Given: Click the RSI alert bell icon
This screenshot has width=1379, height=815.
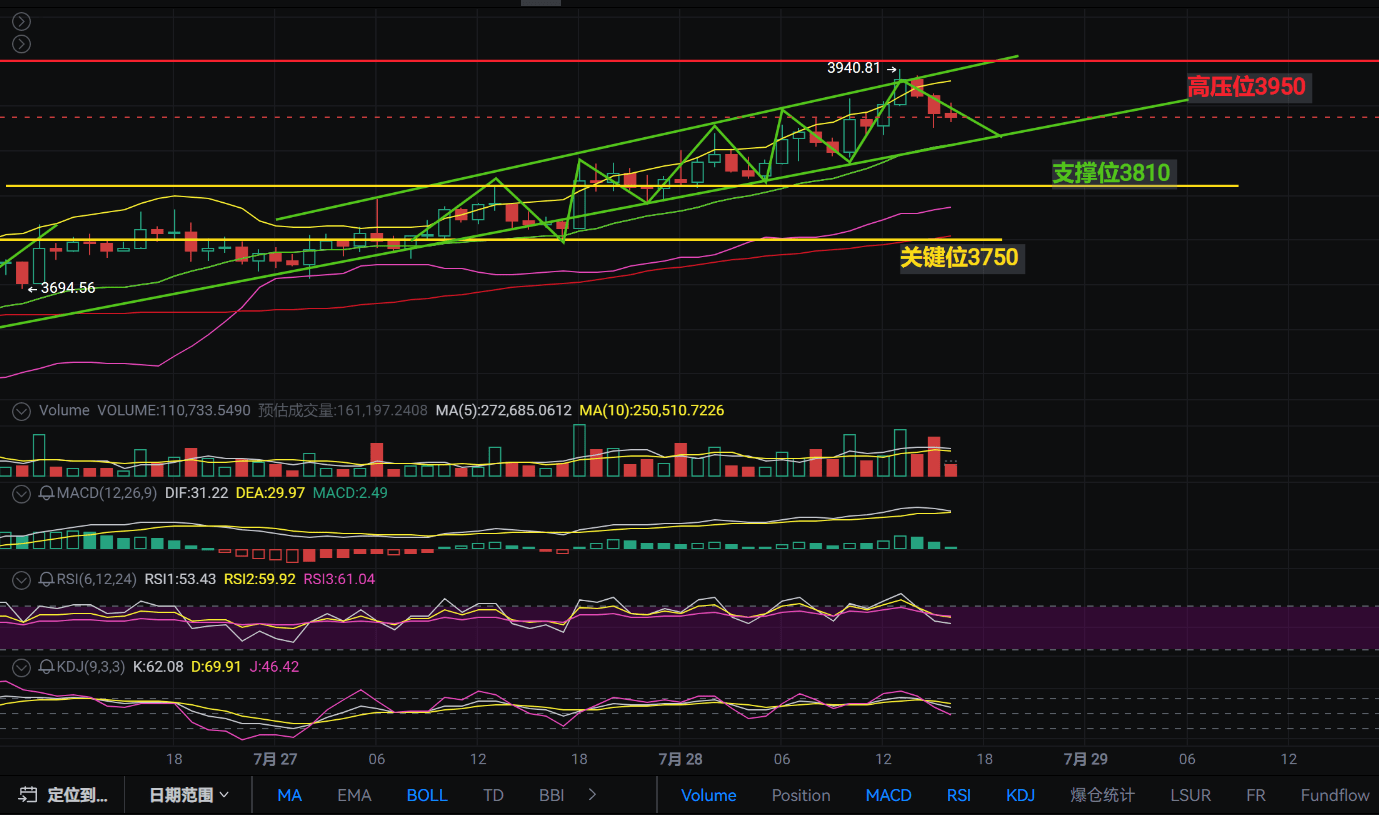Looking at the screenshot, I should tap(46, 578).
